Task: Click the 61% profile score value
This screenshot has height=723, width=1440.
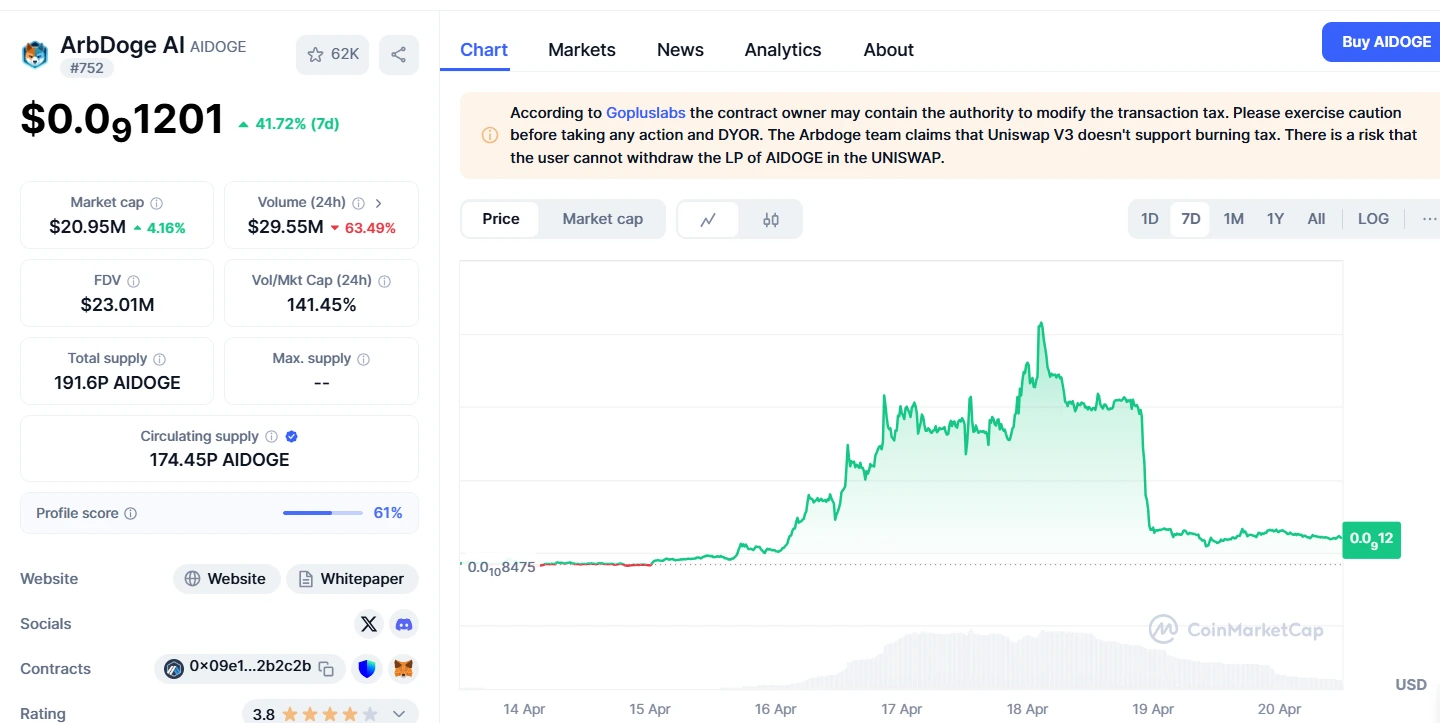Action: (x=388, y=513)
